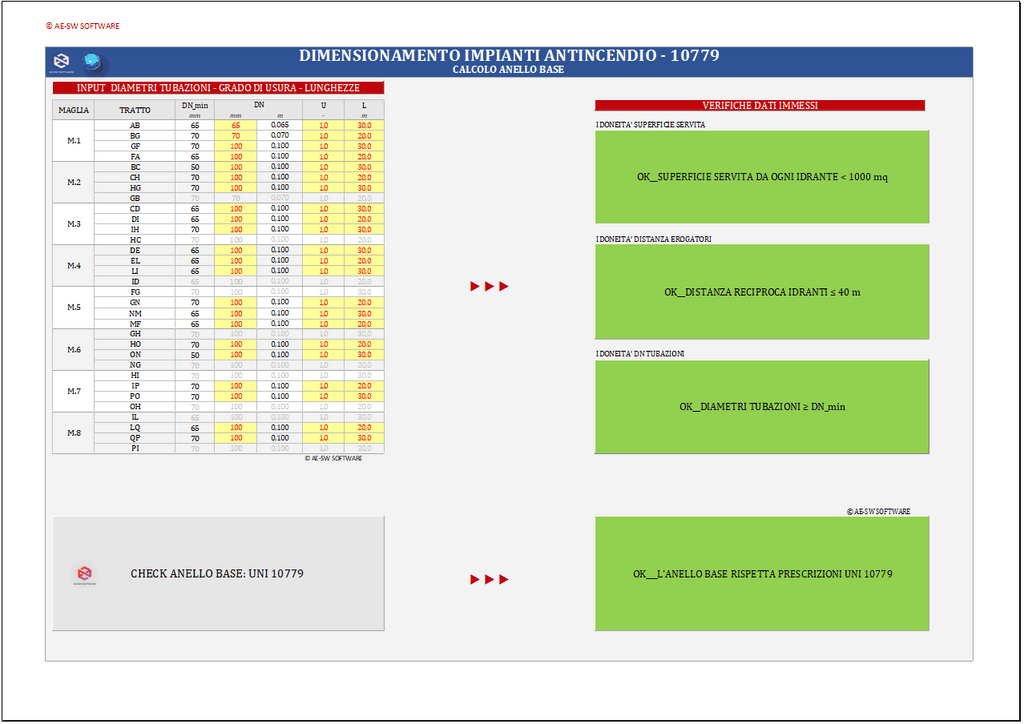Select the DN mm cell for tratto AB
Screen dimensions: 1024x724
click(x=236, y=125)
